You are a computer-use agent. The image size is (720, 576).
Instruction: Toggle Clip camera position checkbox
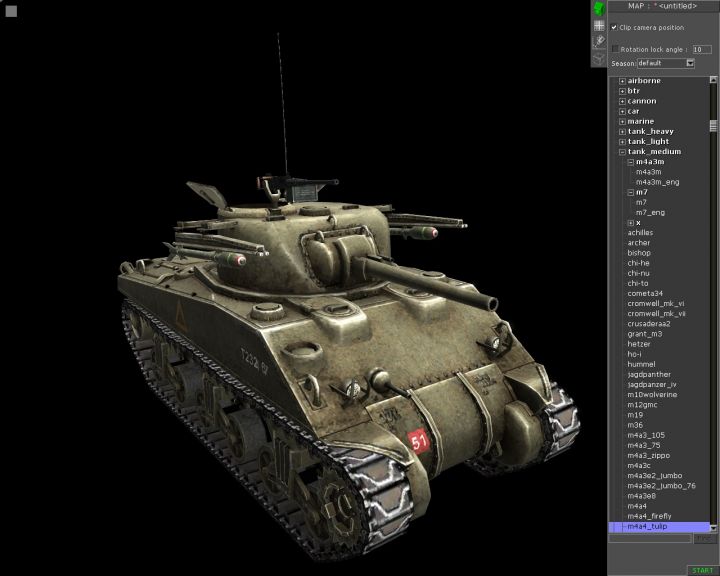[614, 27]
